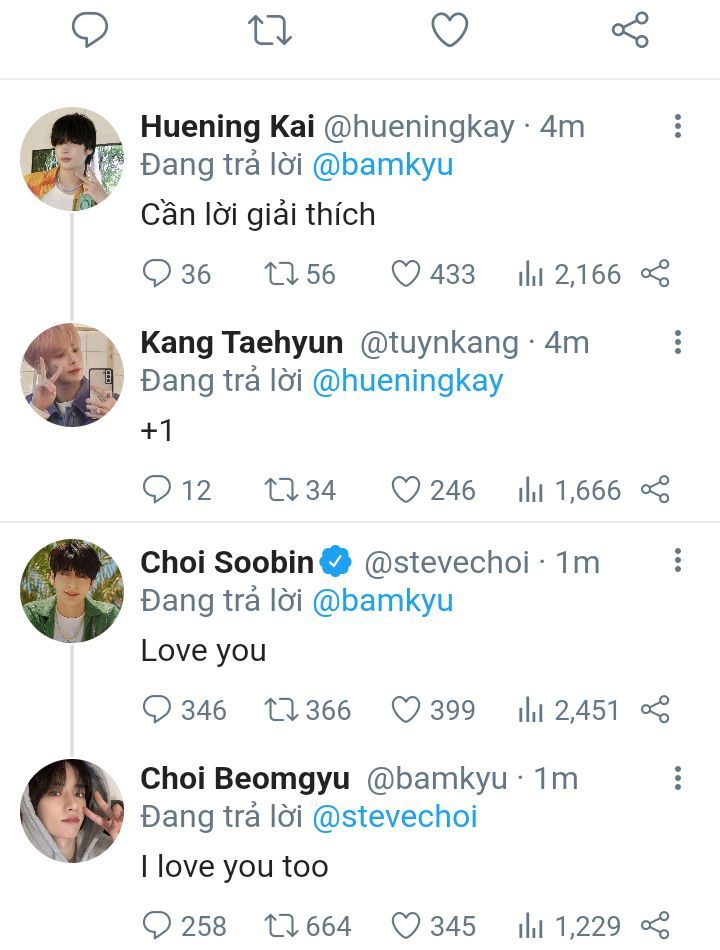The width and height of the screenshot is (720, 950).
Task: Open the @hueningkay mention link
Action: coord(408,381)
